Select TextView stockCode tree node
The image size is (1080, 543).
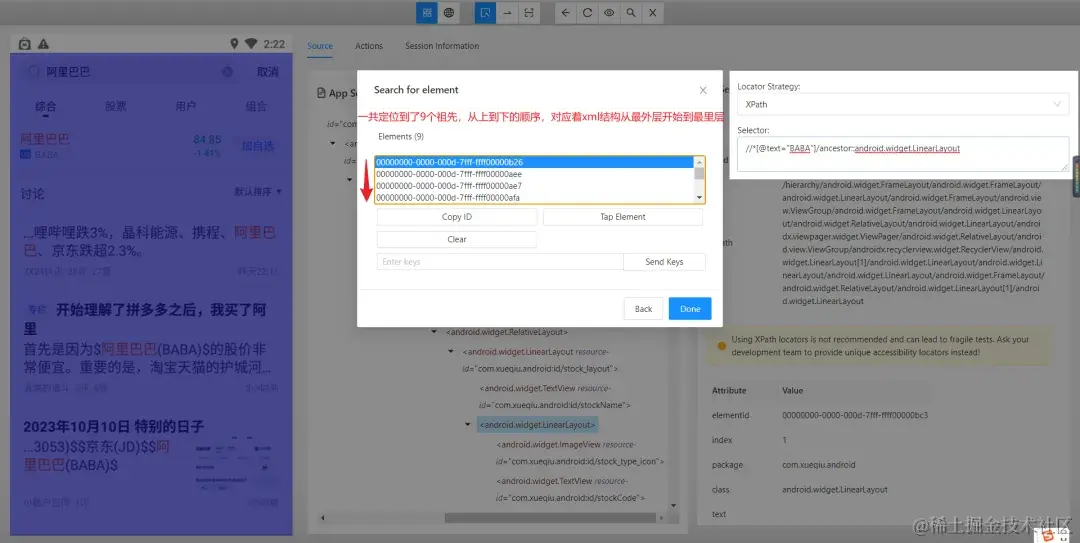(x=571, y=489)
